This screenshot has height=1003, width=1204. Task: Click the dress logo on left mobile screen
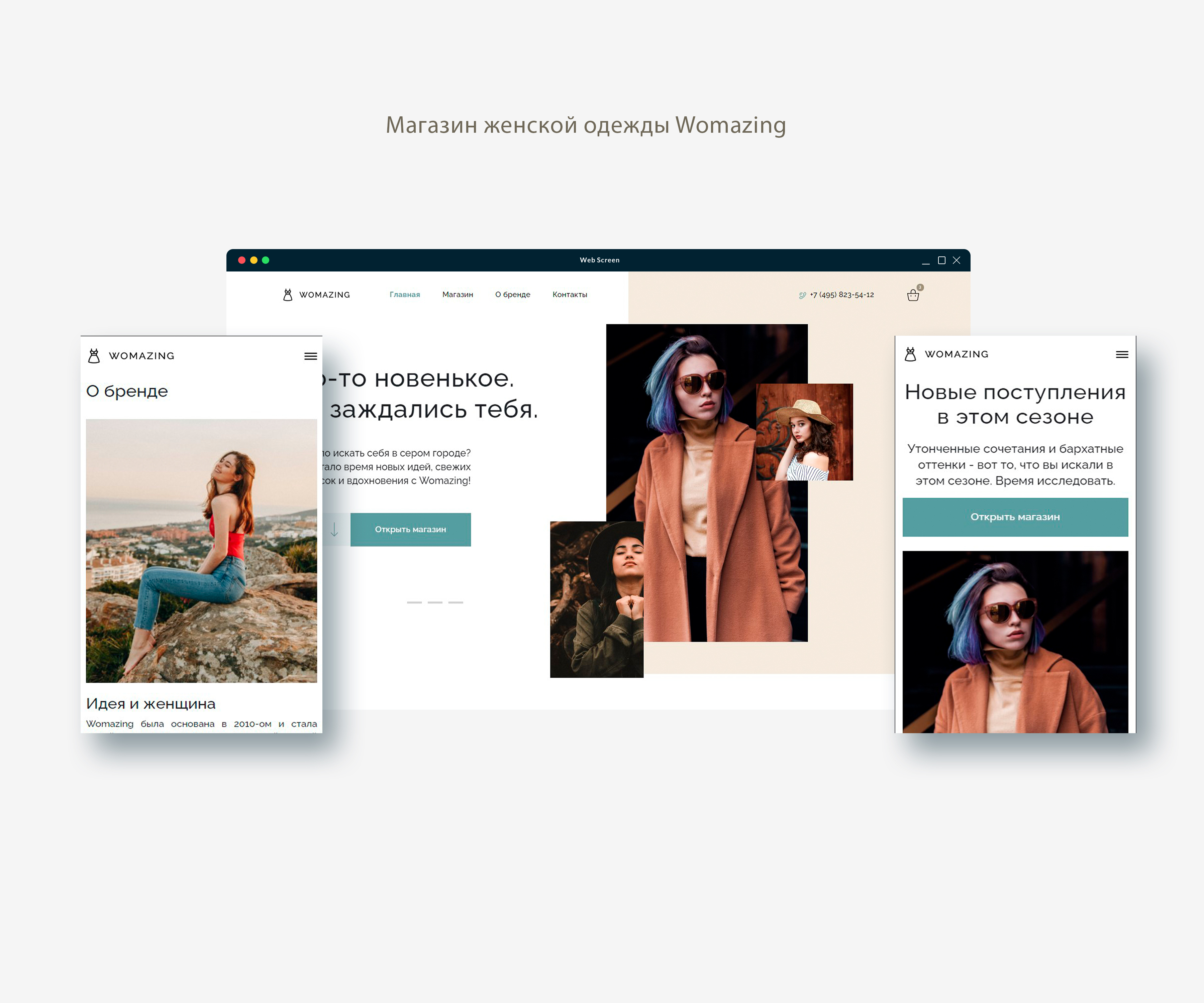pyautogui.click(x=94, y=356)
